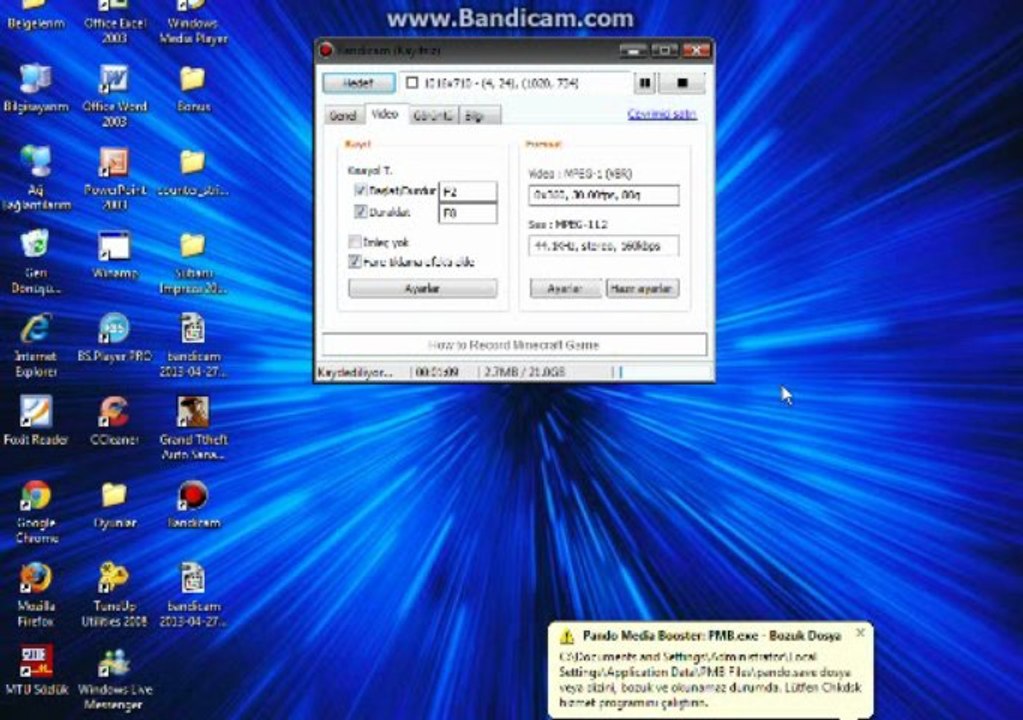Click the Kaydediliyor... status text

356,372
